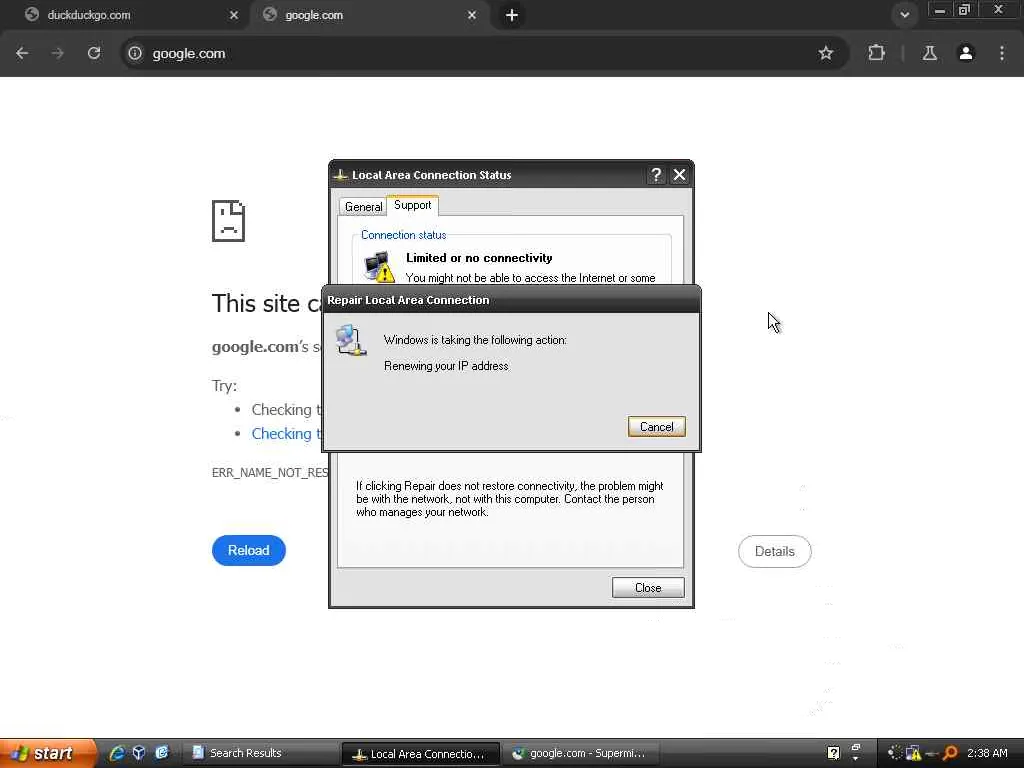The height and width of the screenshot is (768, 1024).
Task: Click the orange magnifier tray icon
Action: point(950,753)
